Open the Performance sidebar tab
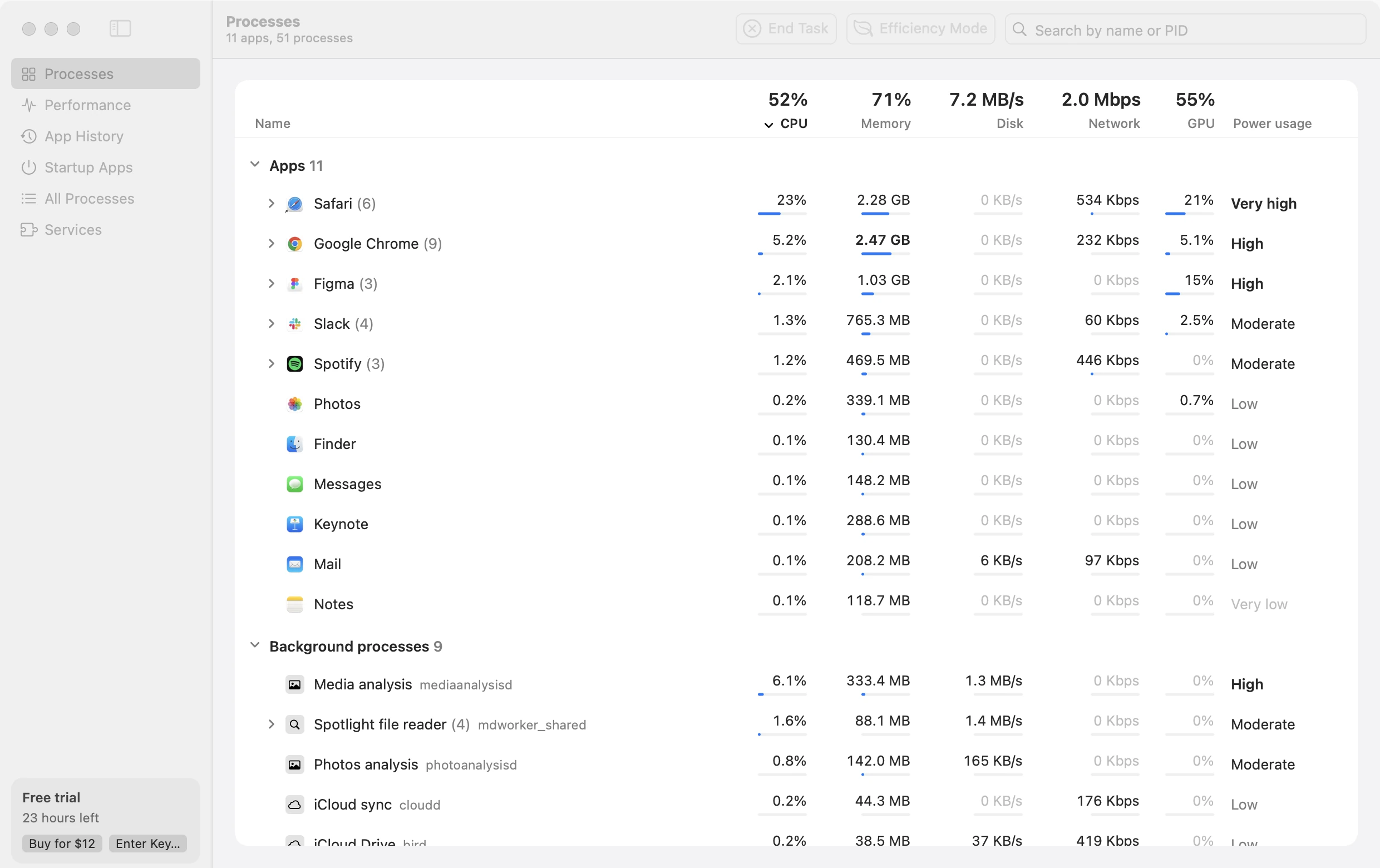Screen dimensions: 1380x868 coord(106,105)
